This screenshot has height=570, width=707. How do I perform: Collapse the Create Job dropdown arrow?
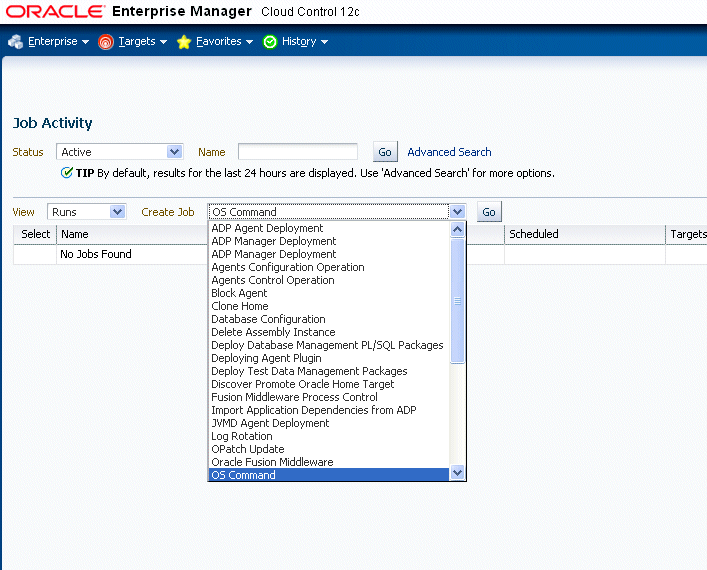point(457,211)
